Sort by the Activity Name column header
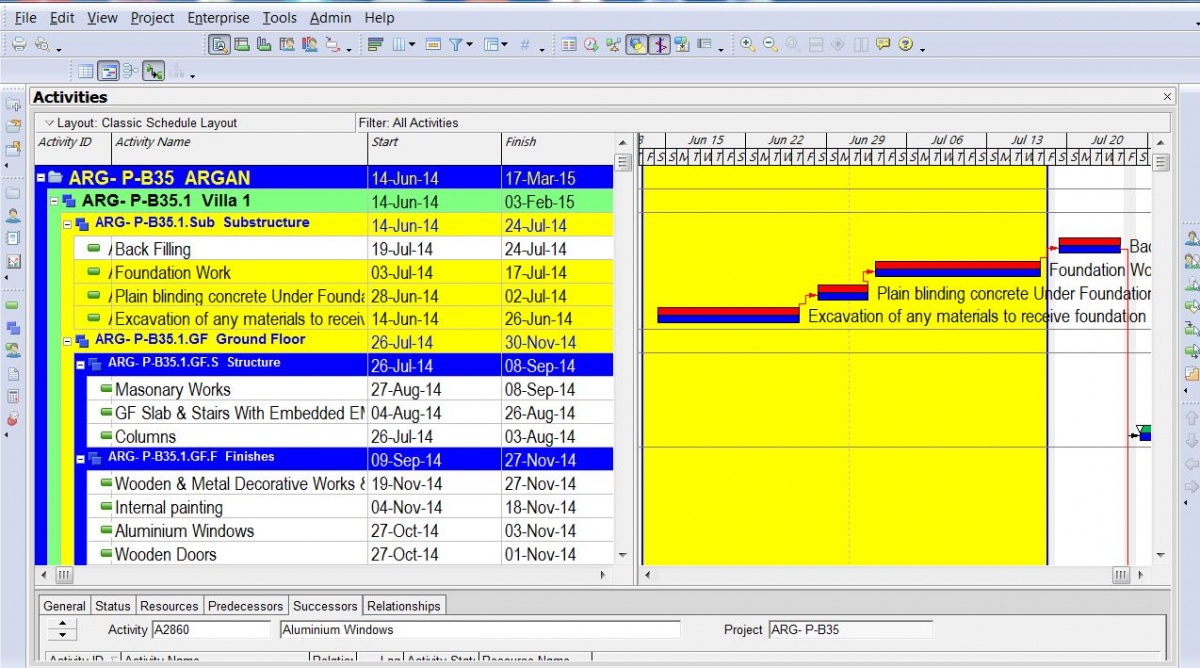 point(239,148)
